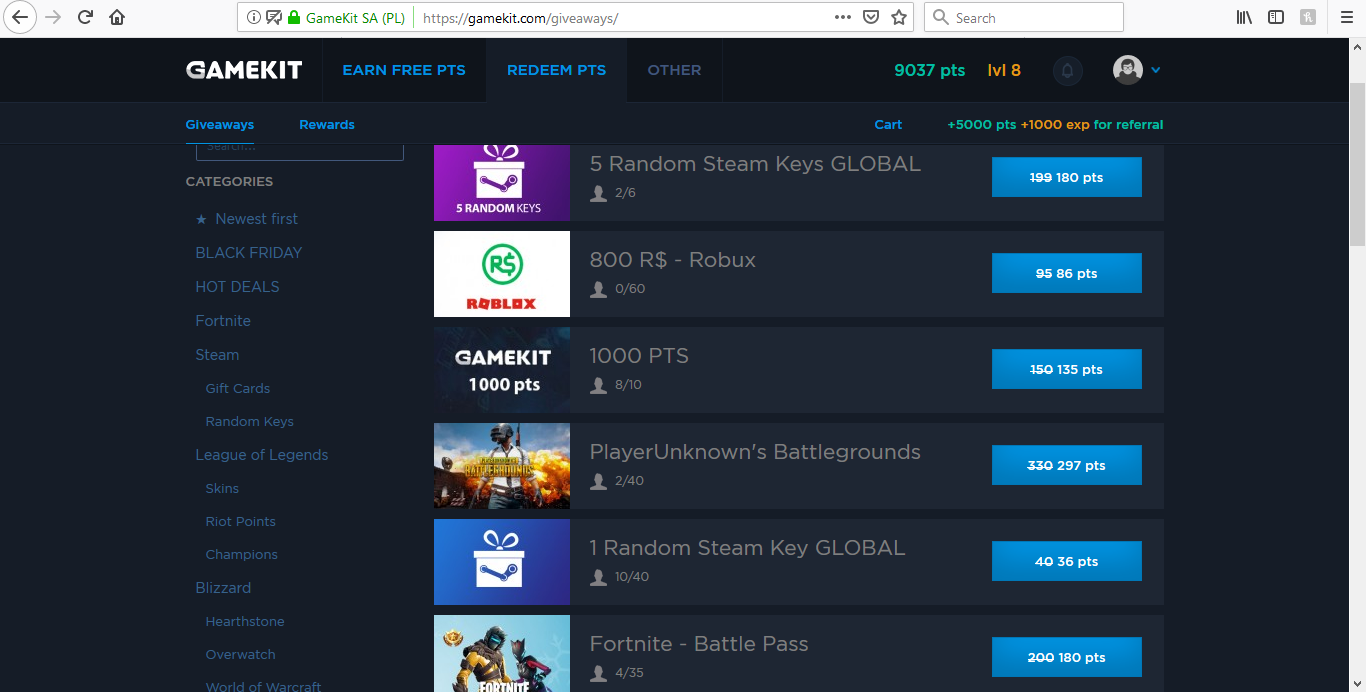Open the user avatar profile icon
Viewport: 1366px width, 692px height.
click(x=1128, y=70)
